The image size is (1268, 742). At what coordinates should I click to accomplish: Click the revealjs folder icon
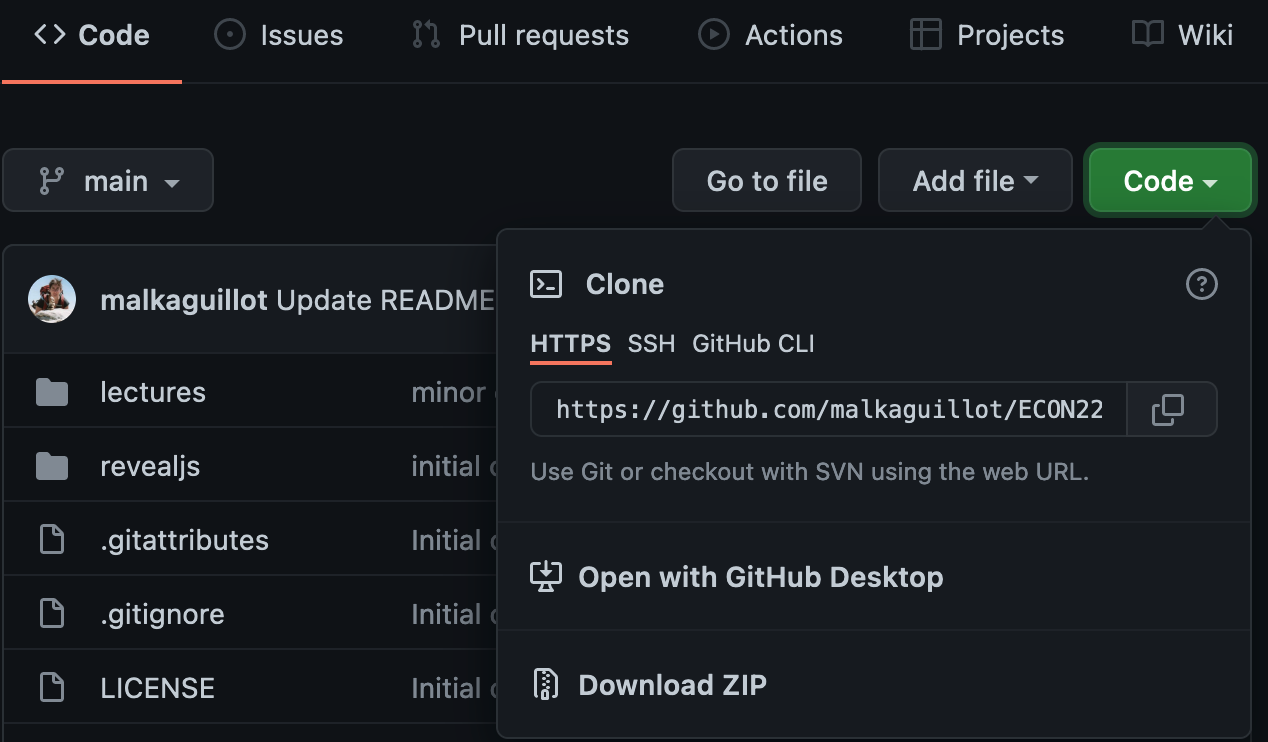coord(52,466)
